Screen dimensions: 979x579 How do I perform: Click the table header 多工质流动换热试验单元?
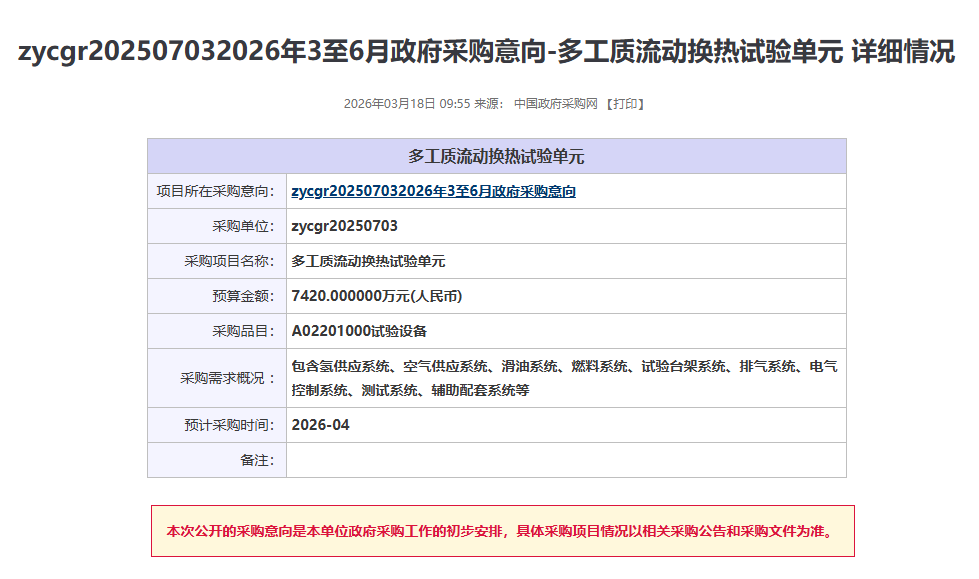pos(496,156)
